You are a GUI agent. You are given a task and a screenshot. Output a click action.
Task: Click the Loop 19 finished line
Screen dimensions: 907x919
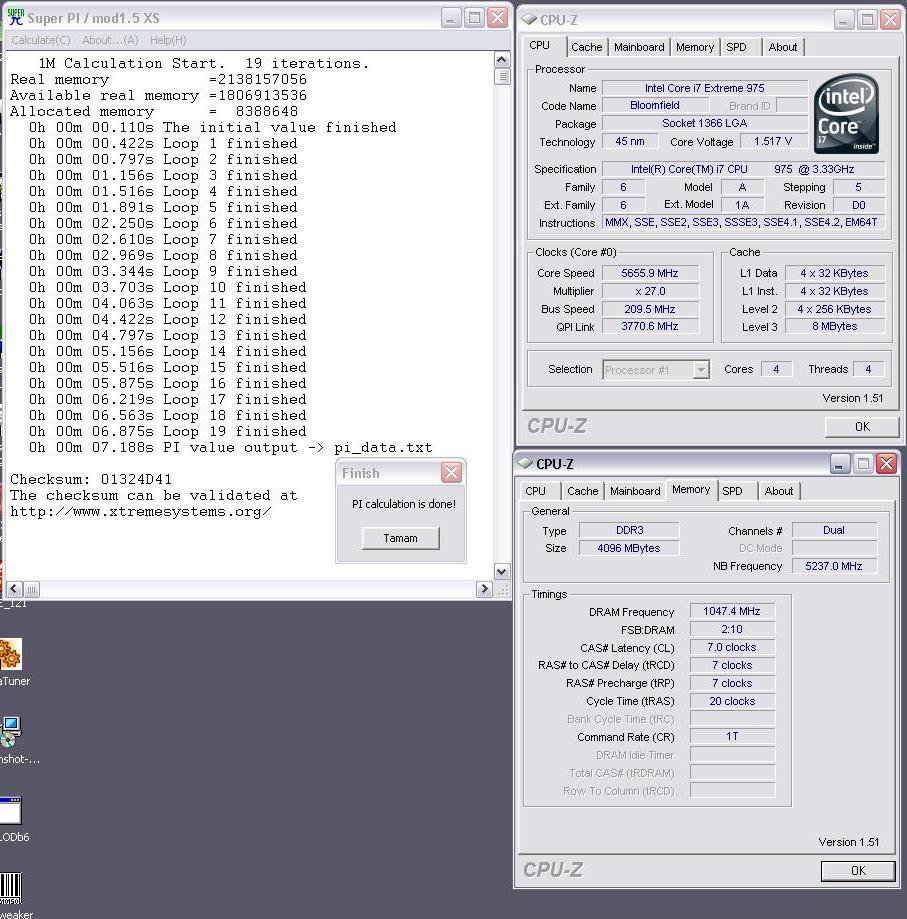click(168, 431)
